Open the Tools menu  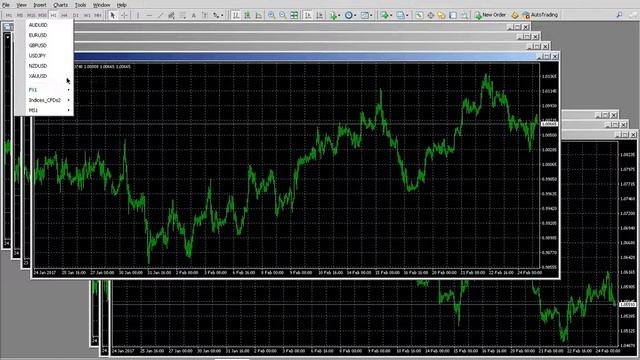pos(80,5)
